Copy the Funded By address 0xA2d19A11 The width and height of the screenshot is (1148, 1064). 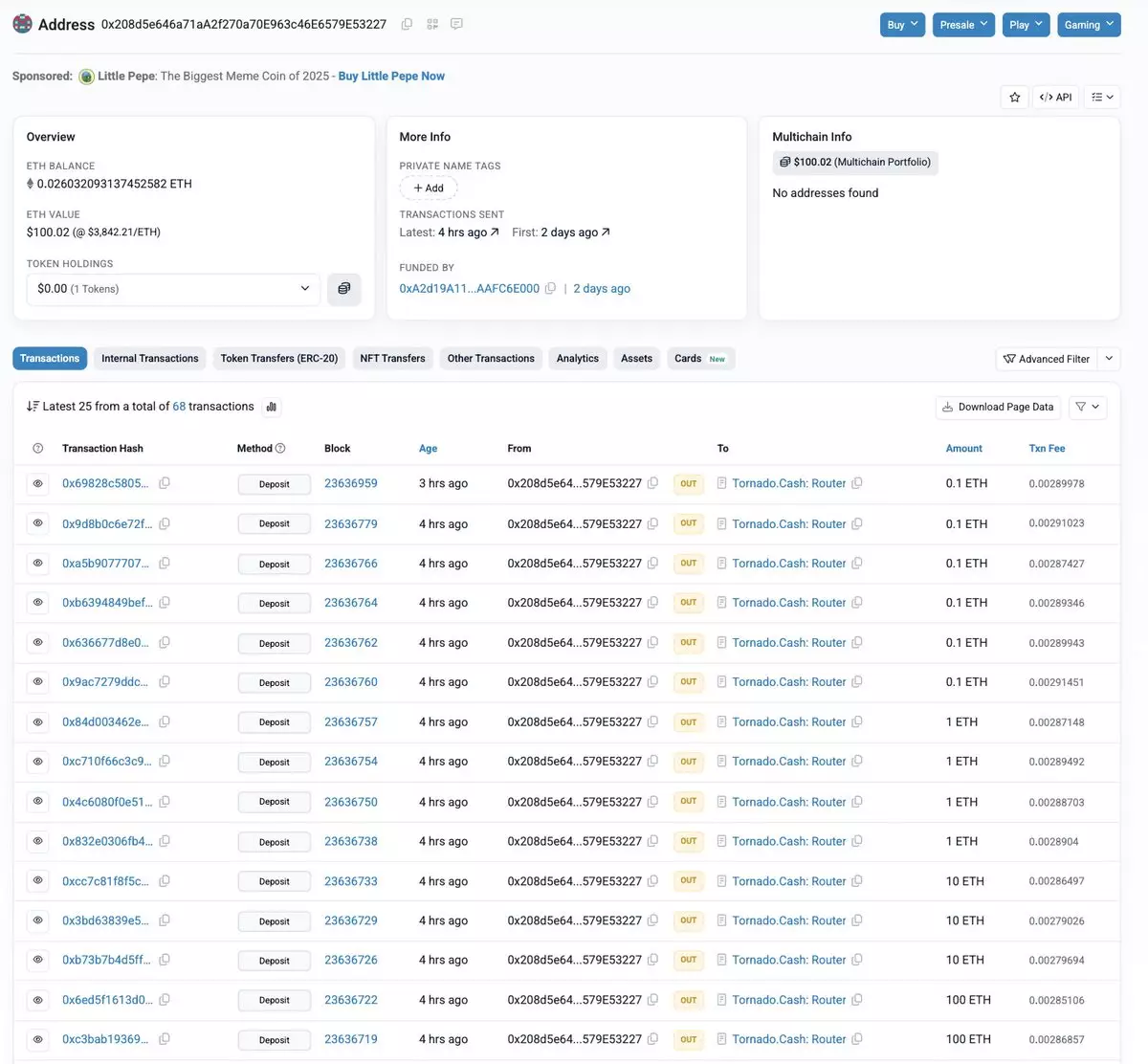pyautogui.click(x=550, y=288)
